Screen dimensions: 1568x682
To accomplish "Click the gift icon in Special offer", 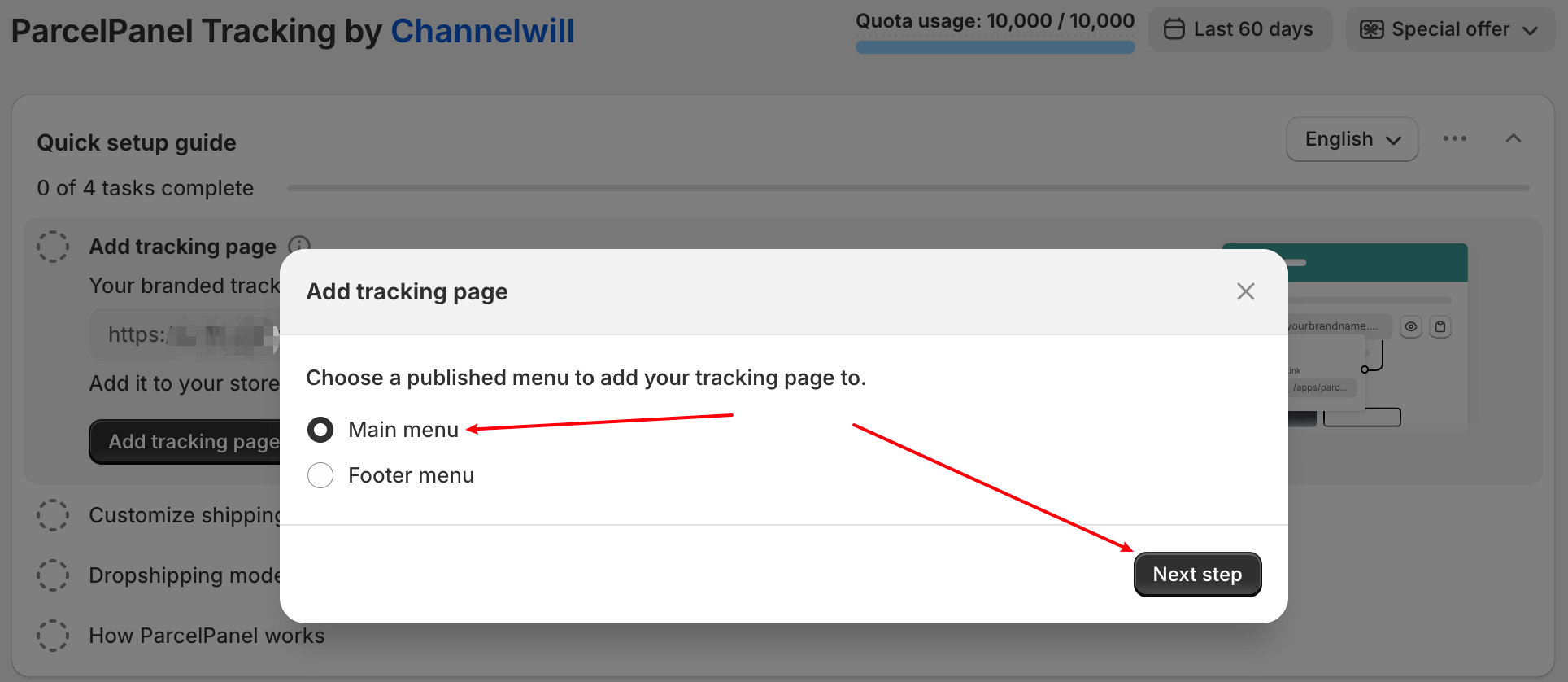I will click(1371, 29).
